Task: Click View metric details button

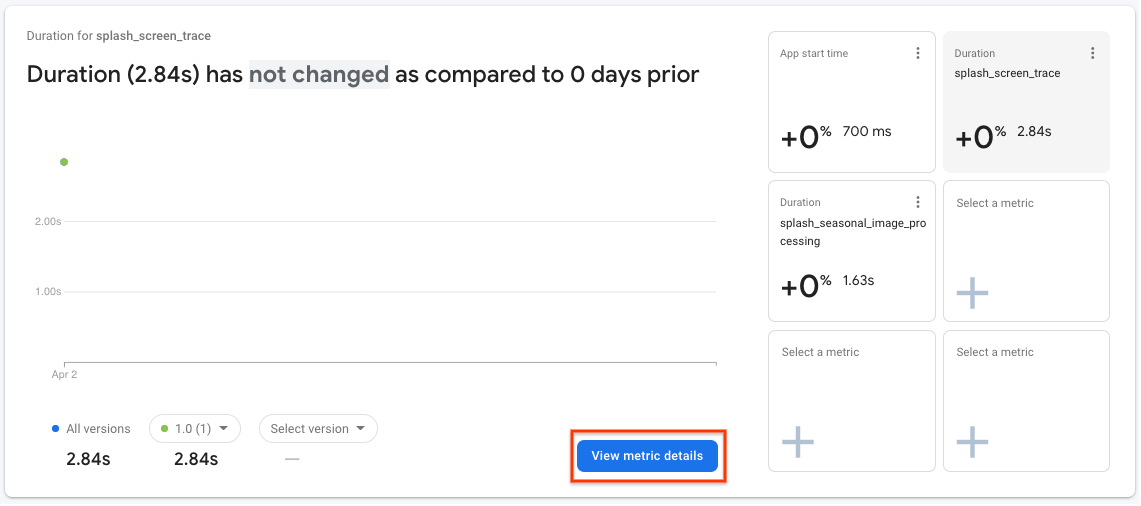Action: coord(647,456)
